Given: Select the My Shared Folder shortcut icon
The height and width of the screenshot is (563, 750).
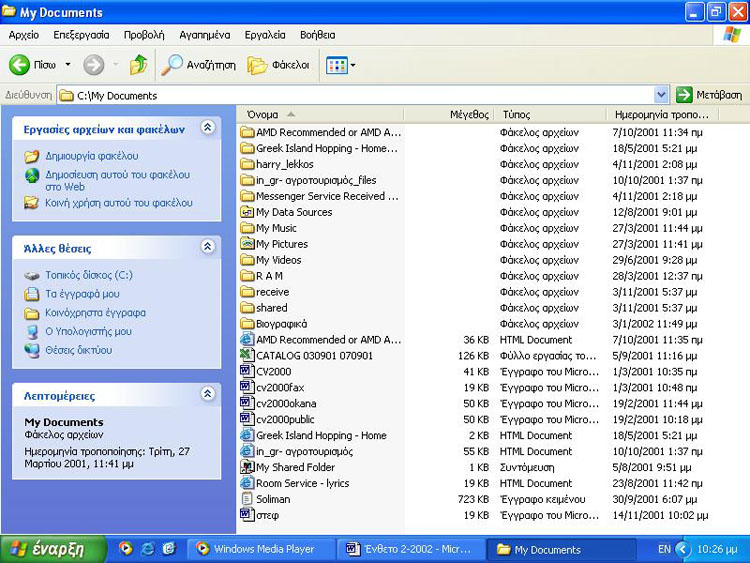Looking at the screenshot, I should pos(247,467).
